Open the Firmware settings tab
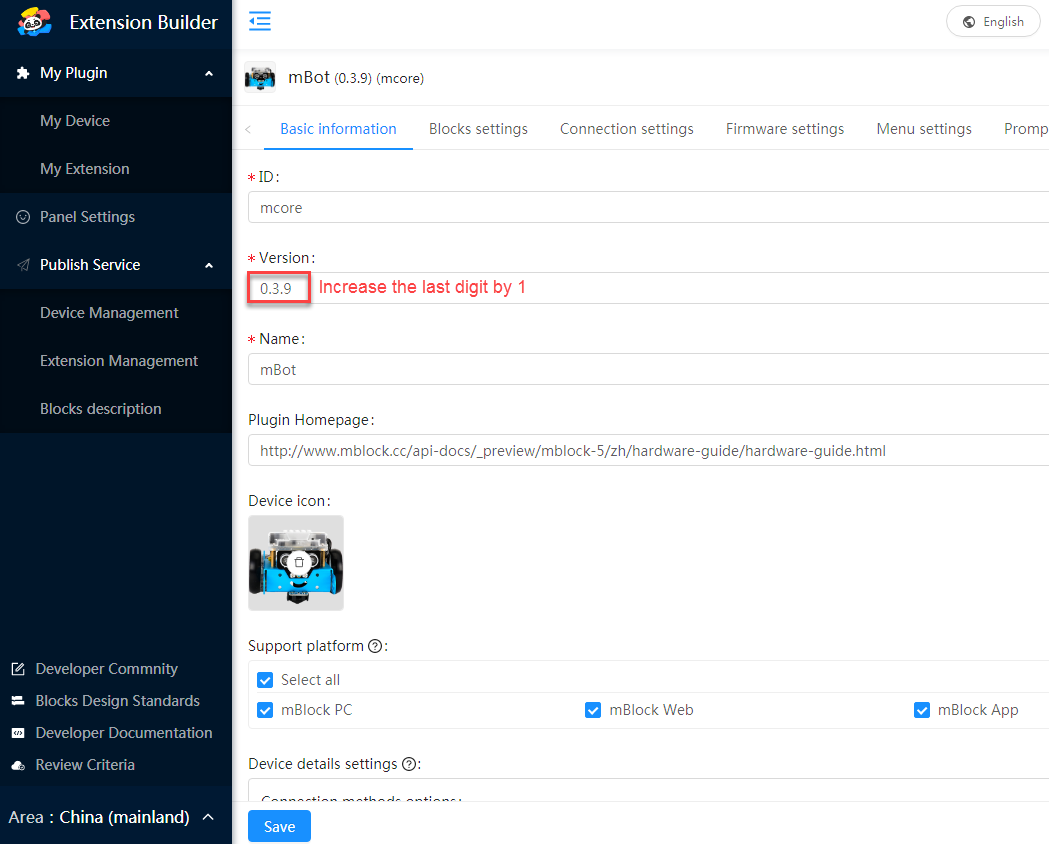The width and height of the screenshot is (1049, 844). (x=785, y=129)
